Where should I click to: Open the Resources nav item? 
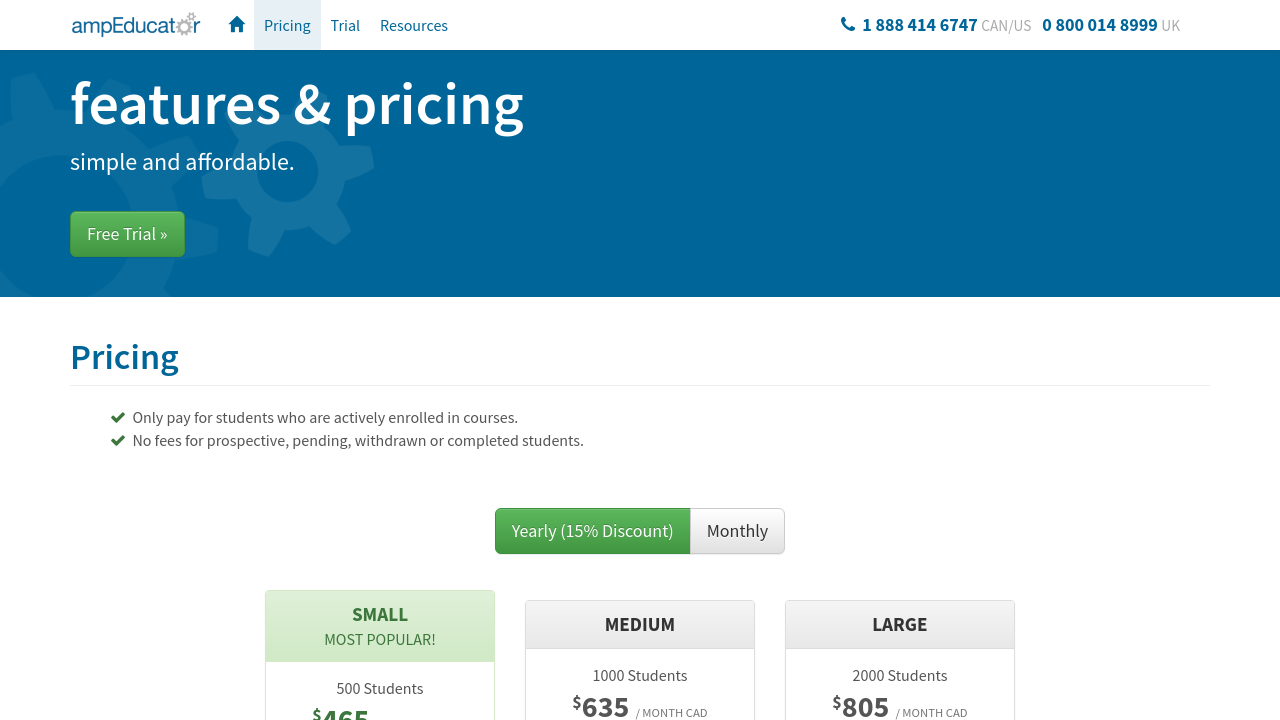[x=414, y=25]
